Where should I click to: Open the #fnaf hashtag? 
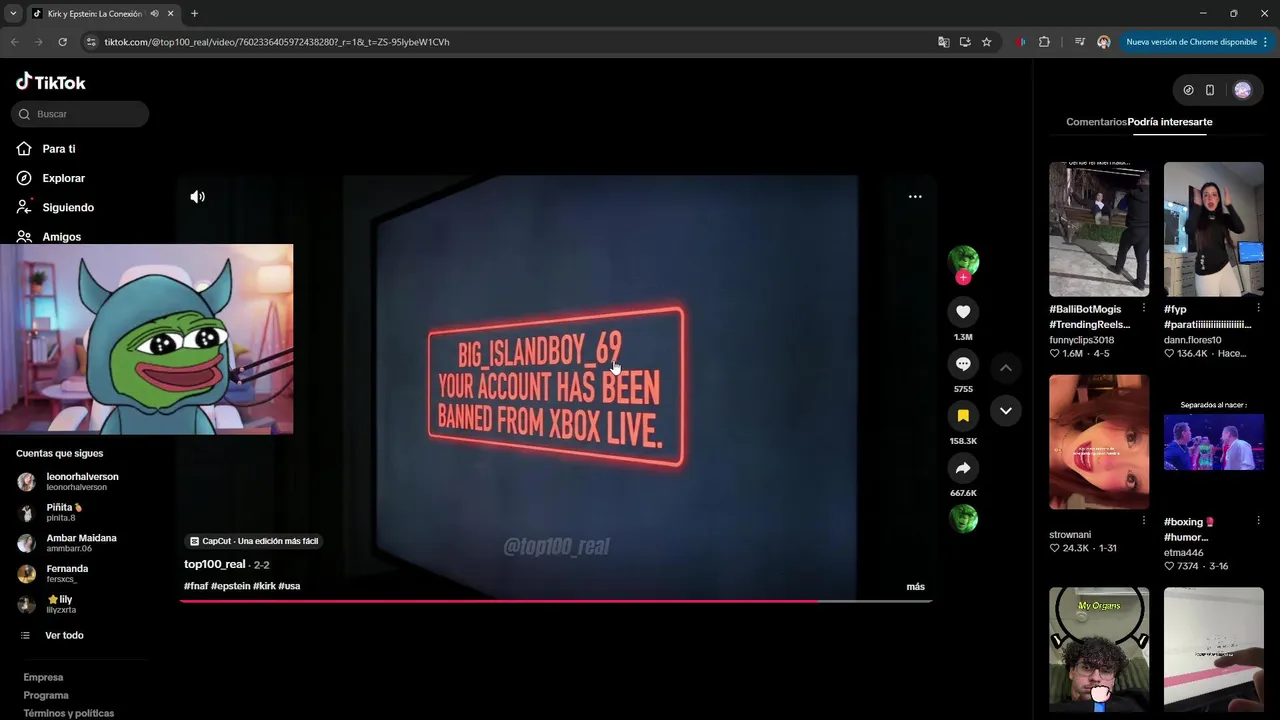[x=196, y=586]
